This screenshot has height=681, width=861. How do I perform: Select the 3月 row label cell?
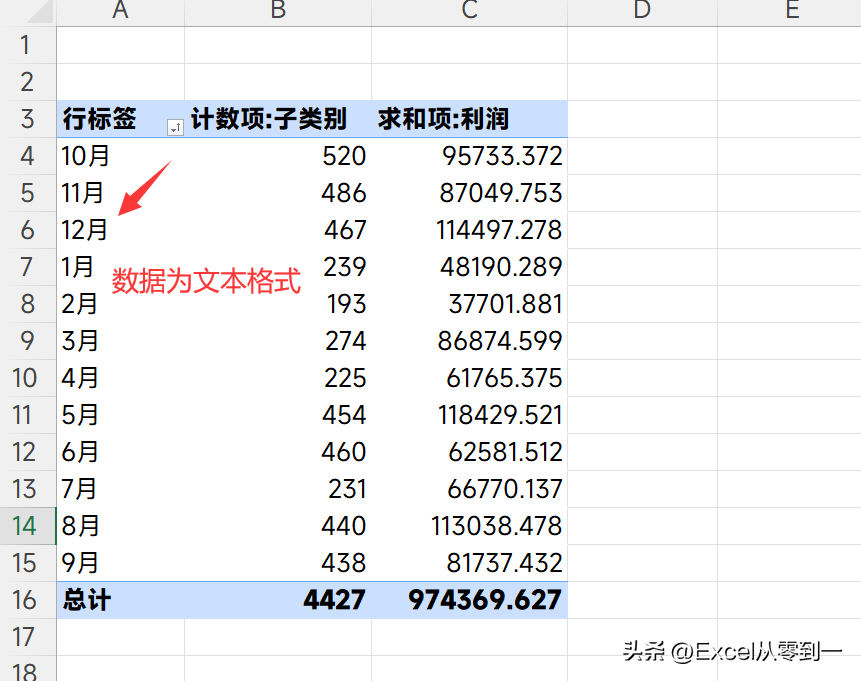[120, 341]
